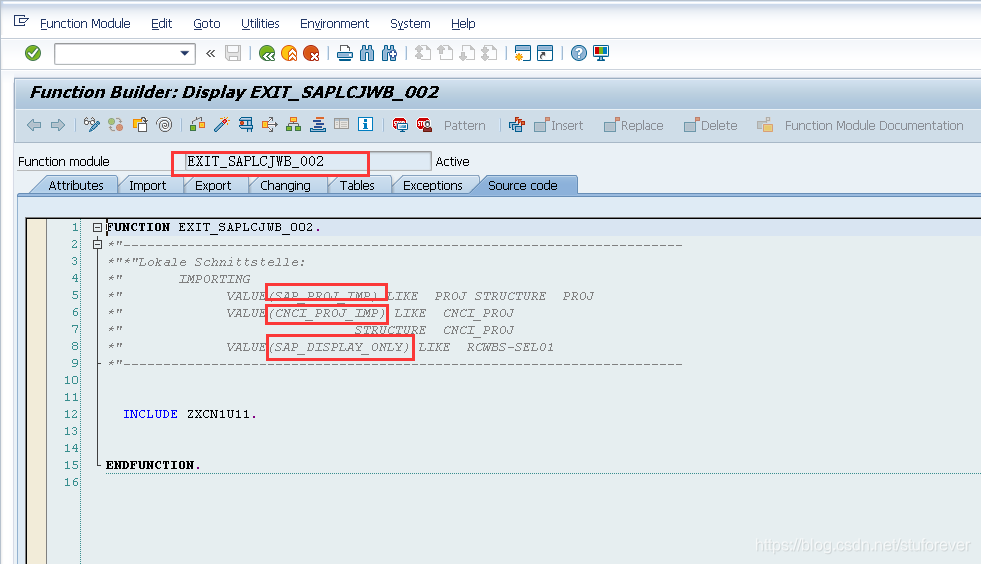981x564 pixels.
Task: Switch to the Import tab
Action: (x=148, y=185)
